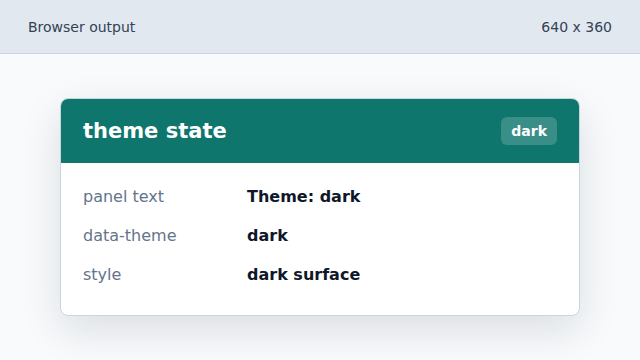Screen dimensions: 640x360
Task: Click the "dark surface" value
Action: pos(304,274)
